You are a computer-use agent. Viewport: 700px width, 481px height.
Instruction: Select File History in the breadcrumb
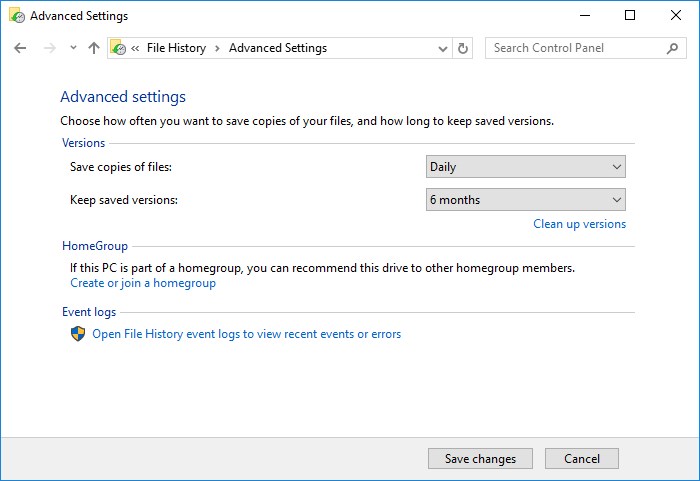pos(176,48)
